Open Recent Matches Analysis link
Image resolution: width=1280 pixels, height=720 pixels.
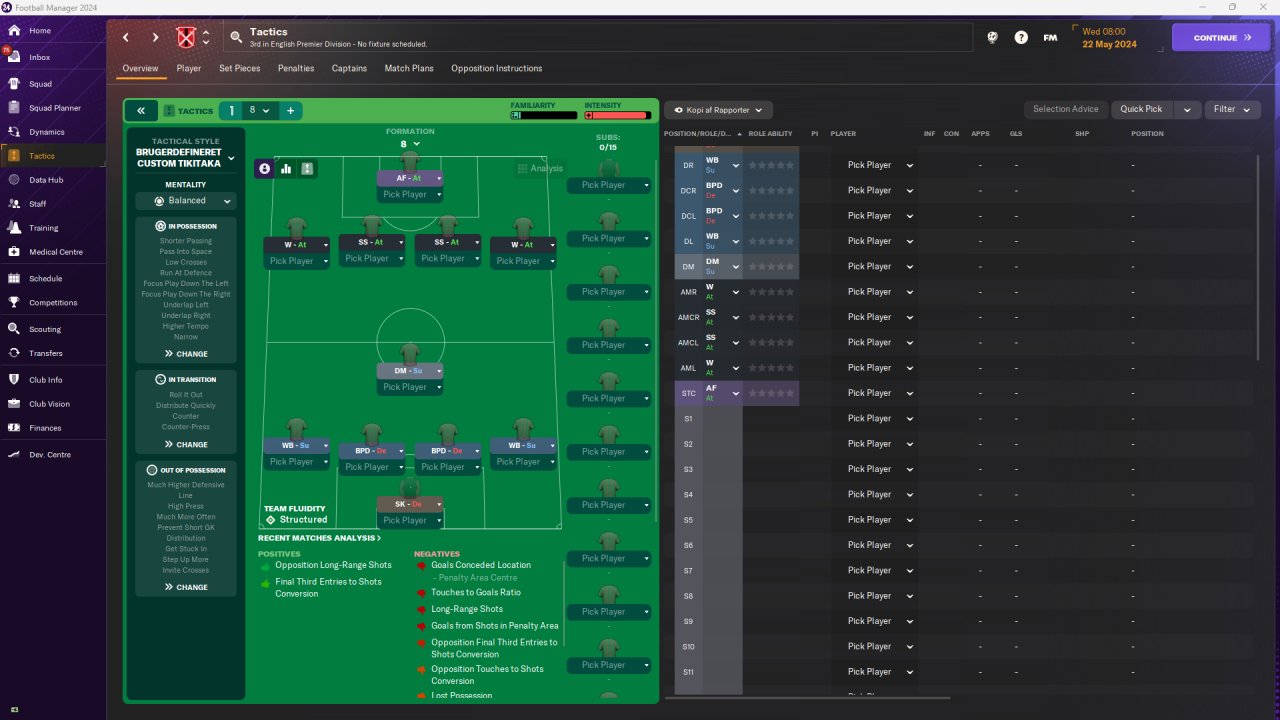click(x=320, y=538)
